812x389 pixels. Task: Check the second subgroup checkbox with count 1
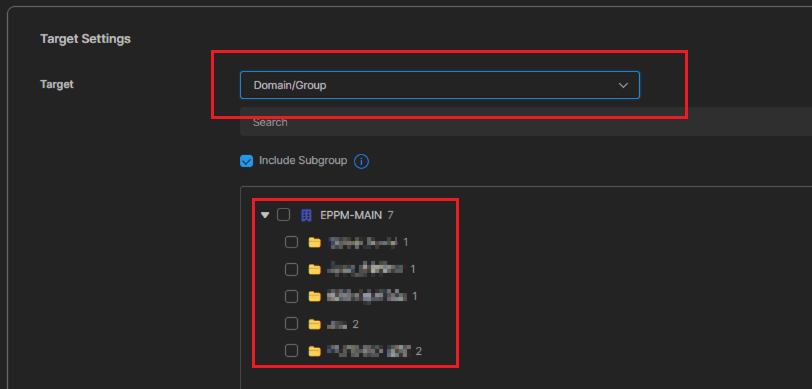click(292, 269)
